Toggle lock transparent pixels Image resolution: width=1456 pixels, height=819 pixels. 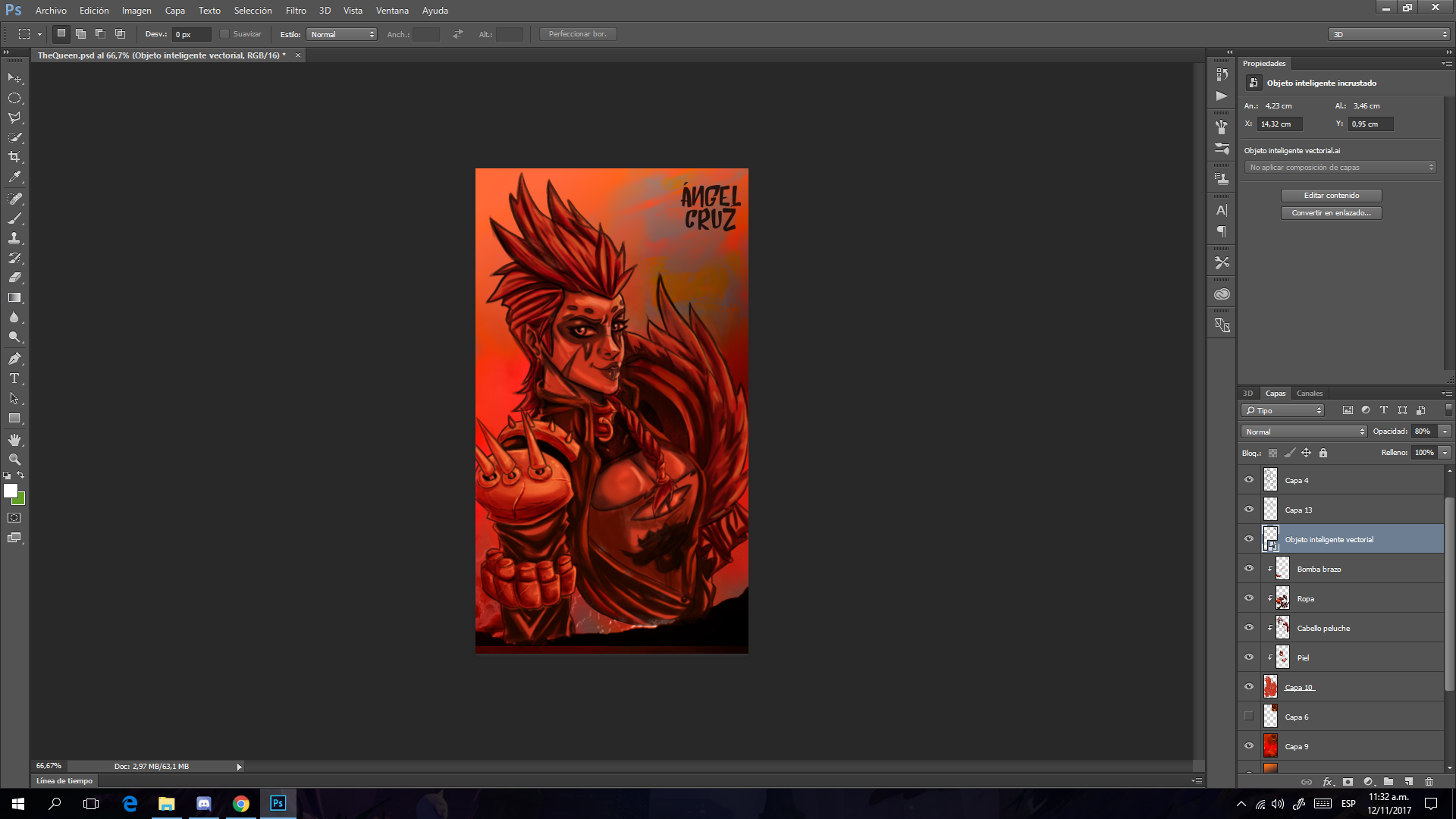(1273, 453)
